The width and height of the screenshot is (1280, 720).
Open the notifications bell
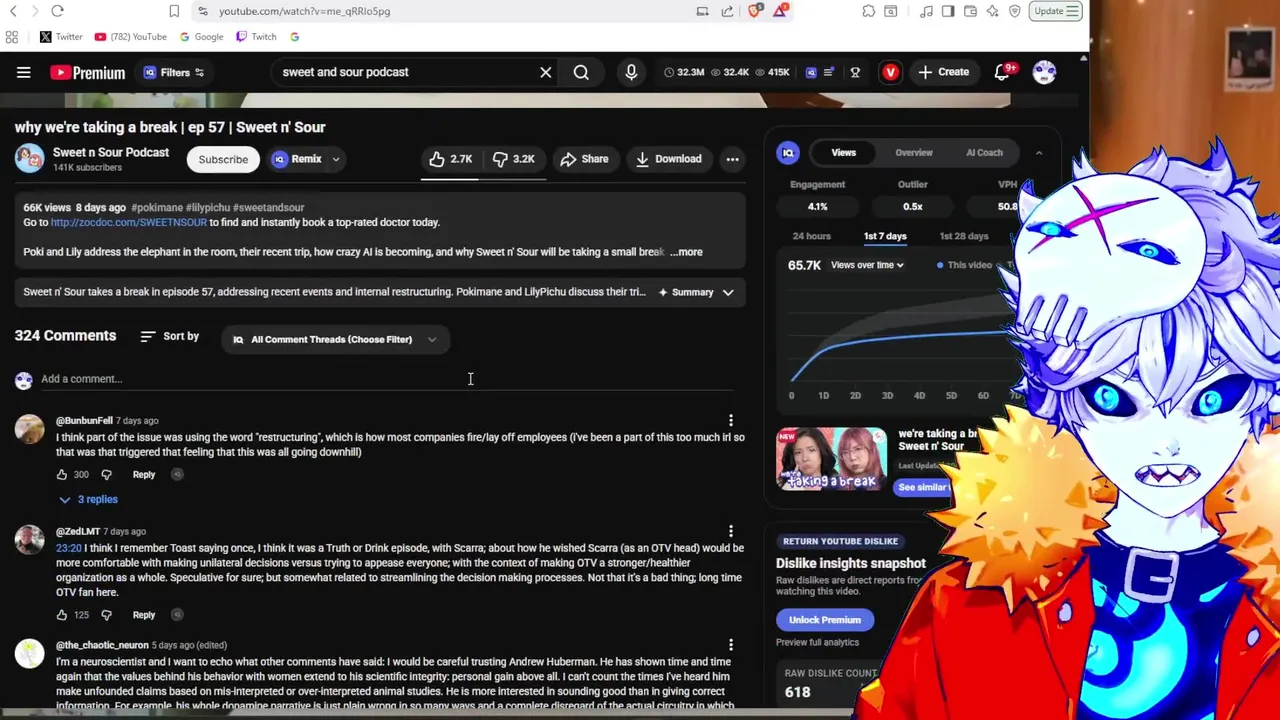[1002, 72]
